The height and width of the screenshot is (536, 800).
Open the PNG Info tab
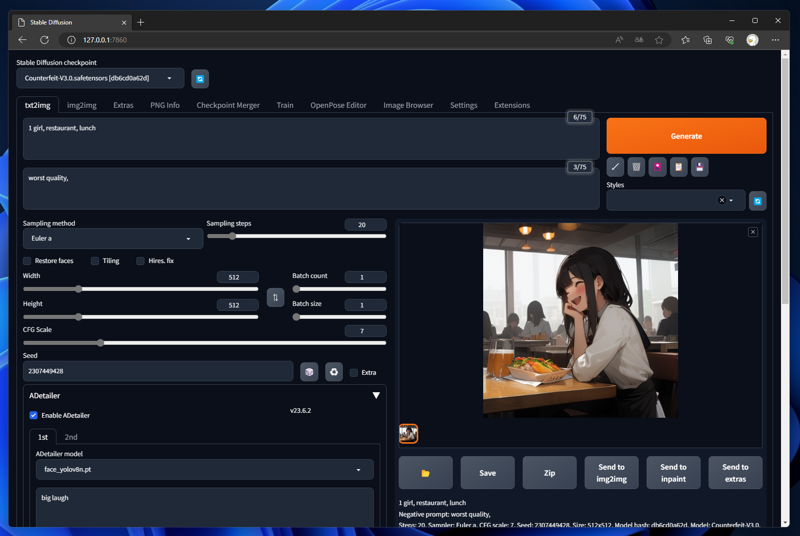165,105
